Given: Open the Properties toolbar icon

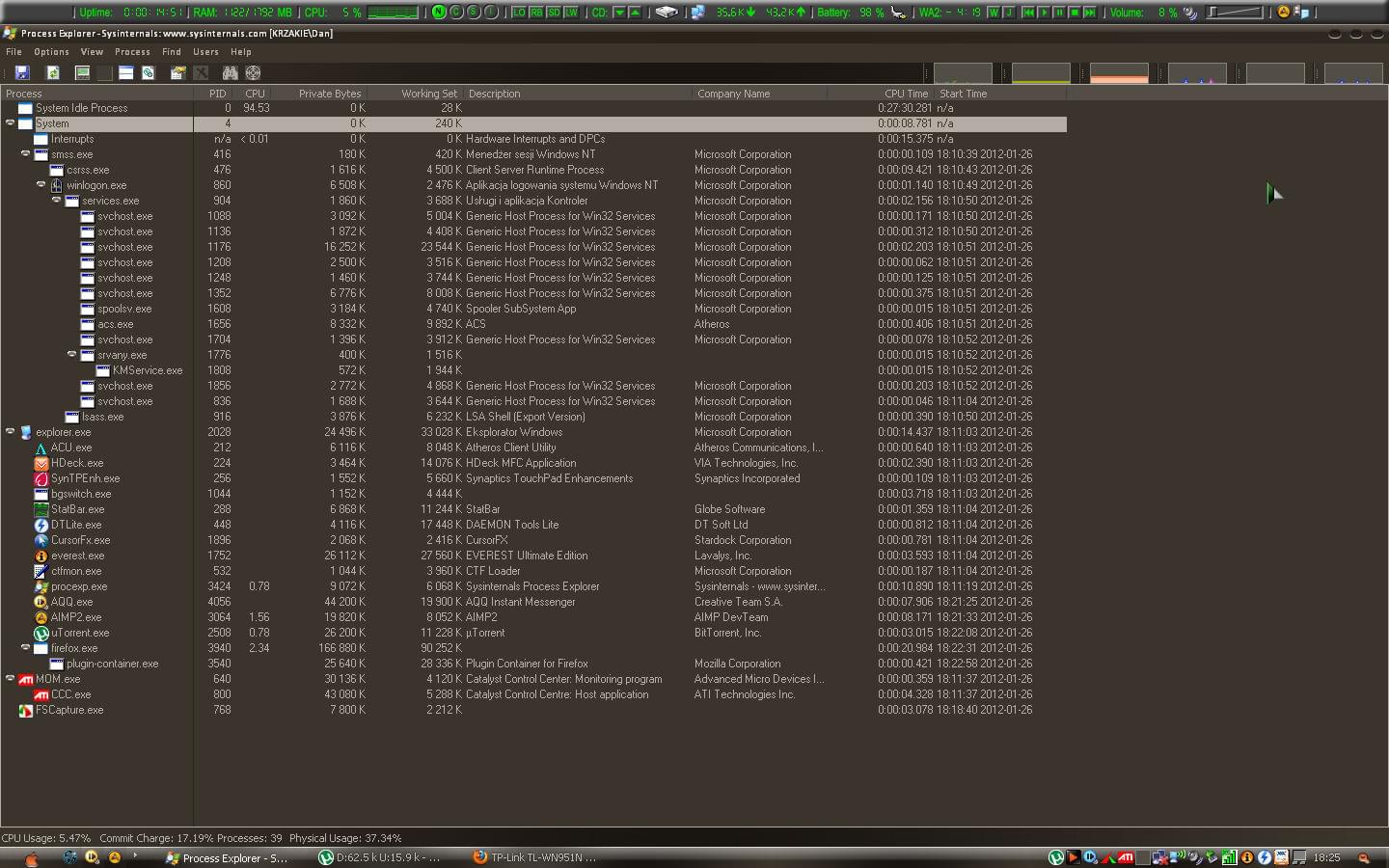Looking at the screenshot, I should 177,73.
